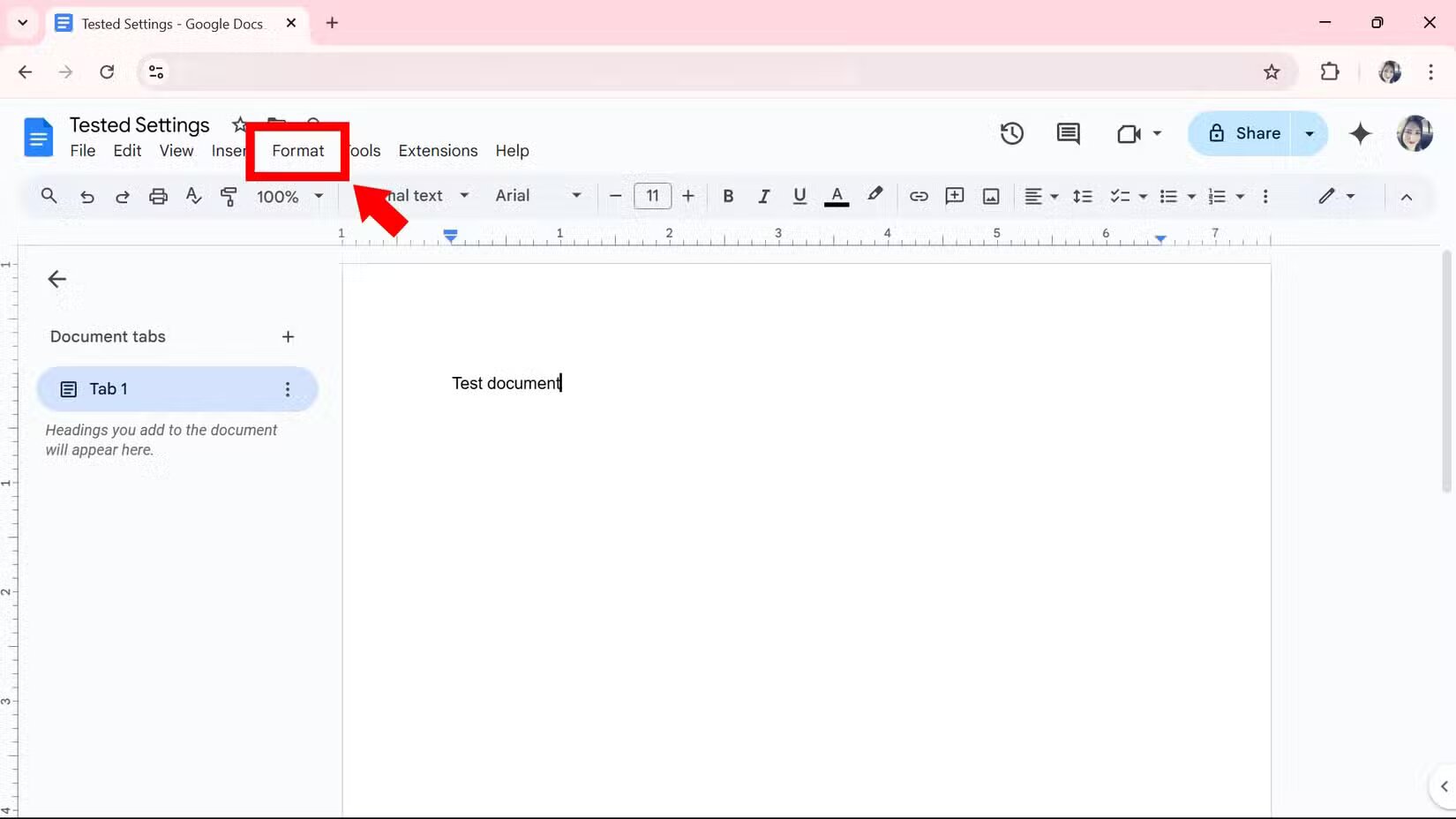Open version history via clock icon
Image resolution: width=1456 pixels, height=819 pixels.
click(1011, 133)
